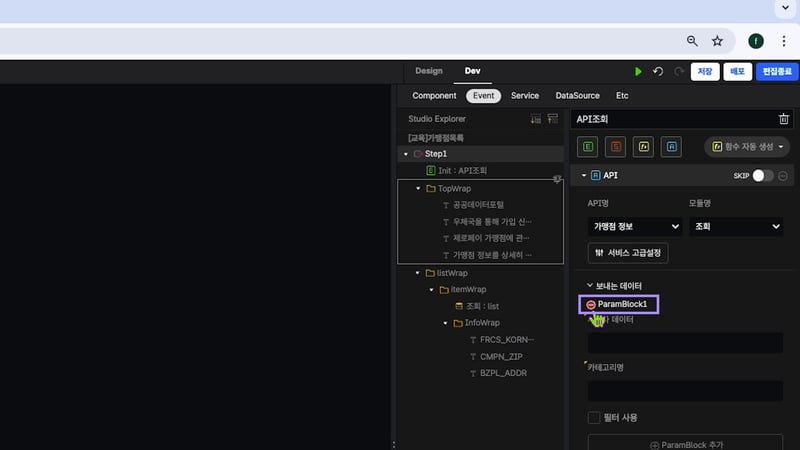Select the BZPL_ADDR text item
Viewport: 800px width, 450px height.
coord(503,373)
